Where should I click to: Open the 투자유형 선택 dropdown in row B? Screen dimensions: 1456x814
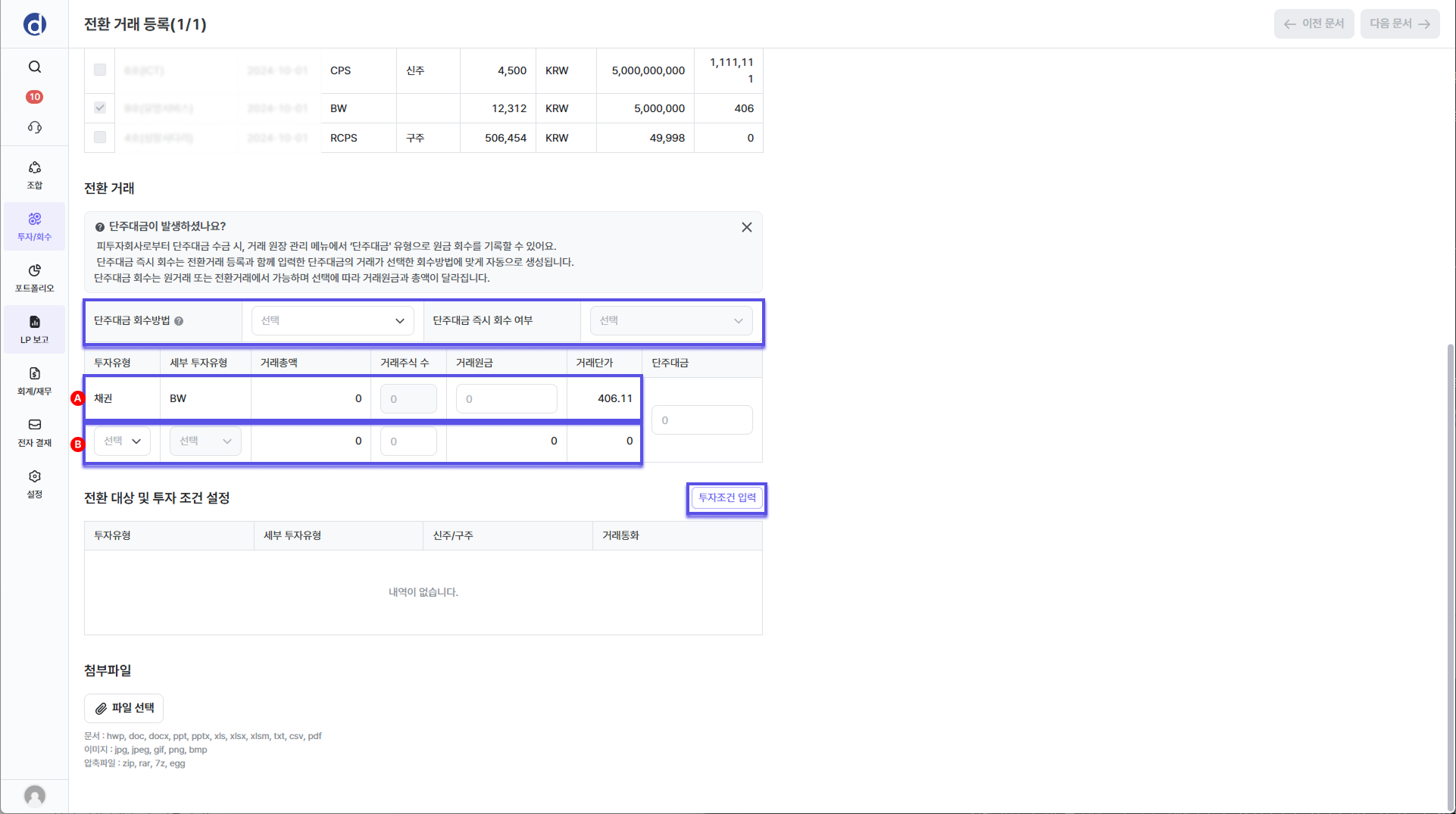click(122, 441)
